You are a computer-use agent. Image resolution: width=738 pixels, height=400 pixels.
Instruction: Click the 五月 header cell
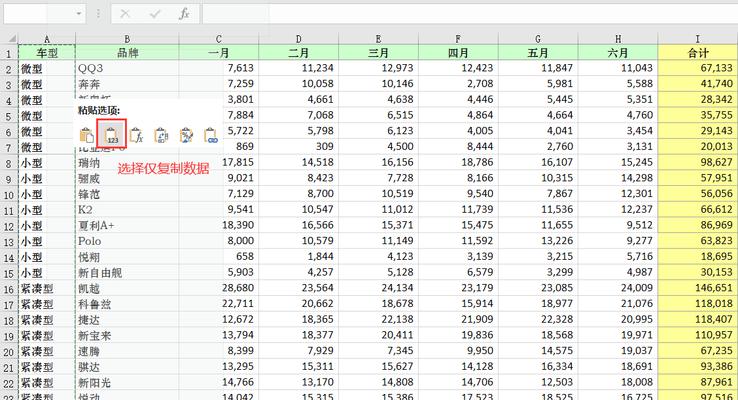pyautogui.click(x=538, y=53)
